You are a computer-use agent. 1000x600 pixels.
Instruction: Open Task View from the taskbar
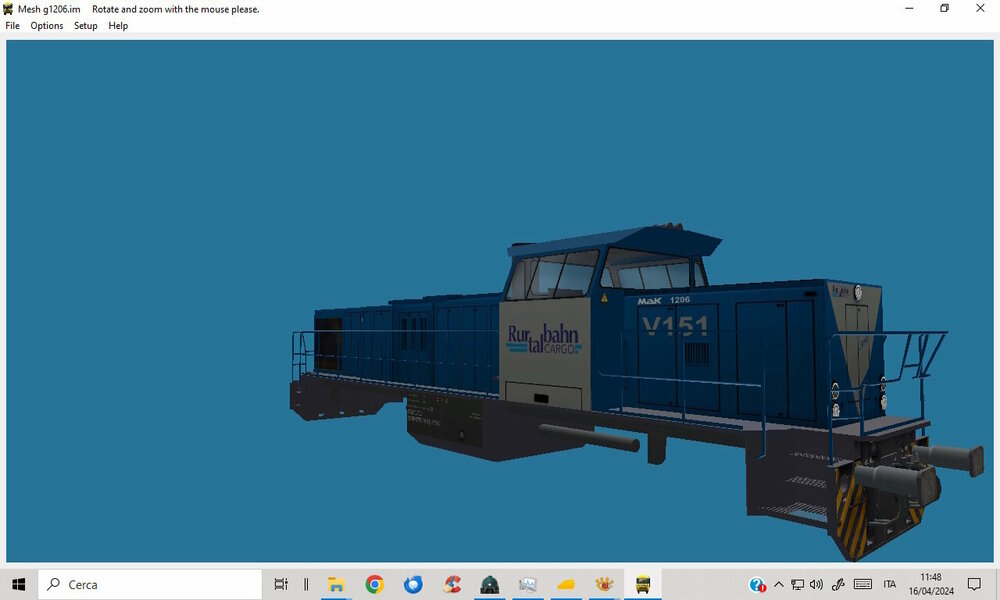[x=281, y=584]
